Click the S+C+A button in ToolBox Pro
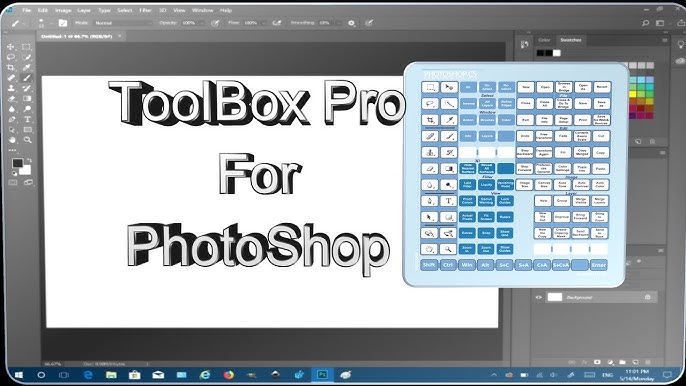 [561, 265]
